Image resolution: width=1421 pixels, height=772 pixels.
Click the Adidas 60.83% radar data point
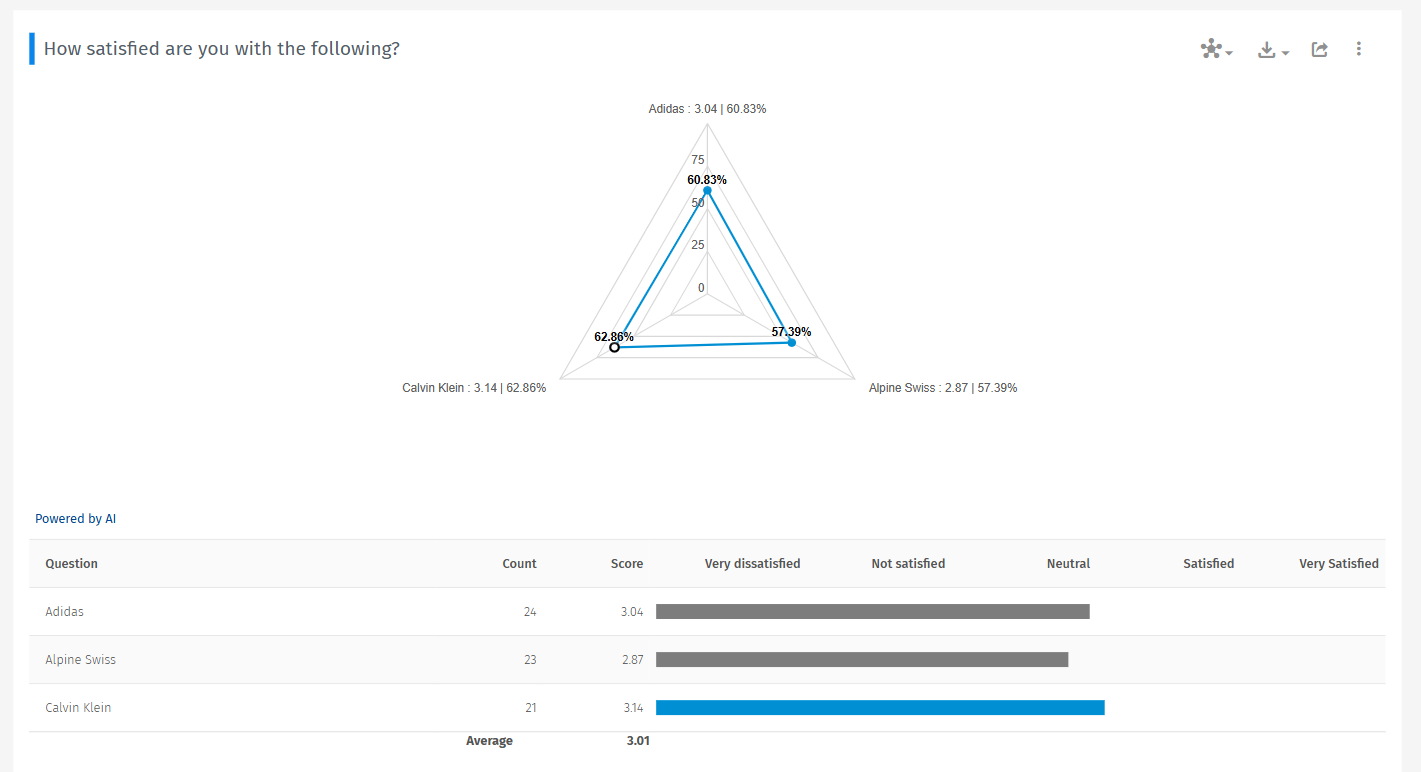(707, 190)
